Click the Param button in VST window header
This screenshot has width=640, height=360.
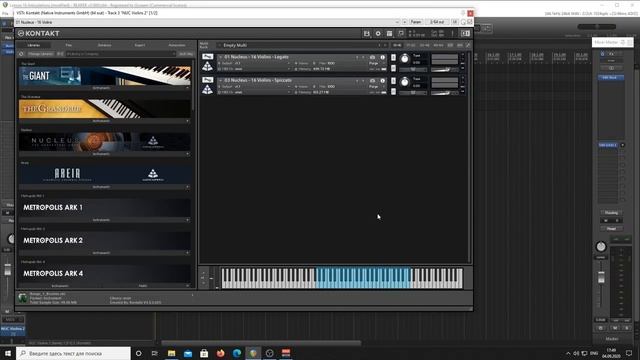[416, 22]
